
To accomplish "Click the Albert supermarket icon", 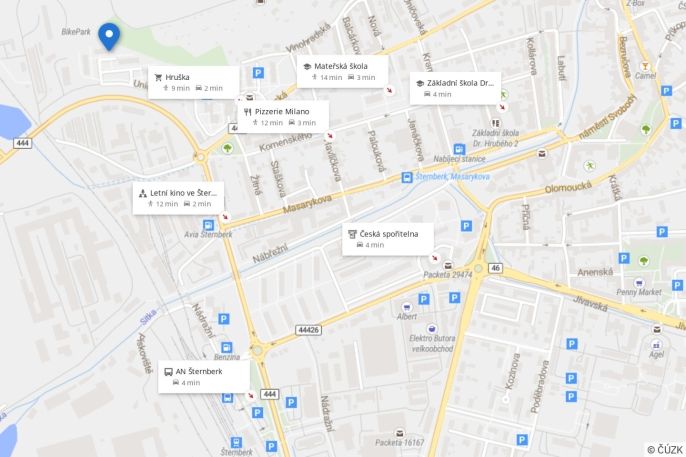I will (x=407, y=307).
